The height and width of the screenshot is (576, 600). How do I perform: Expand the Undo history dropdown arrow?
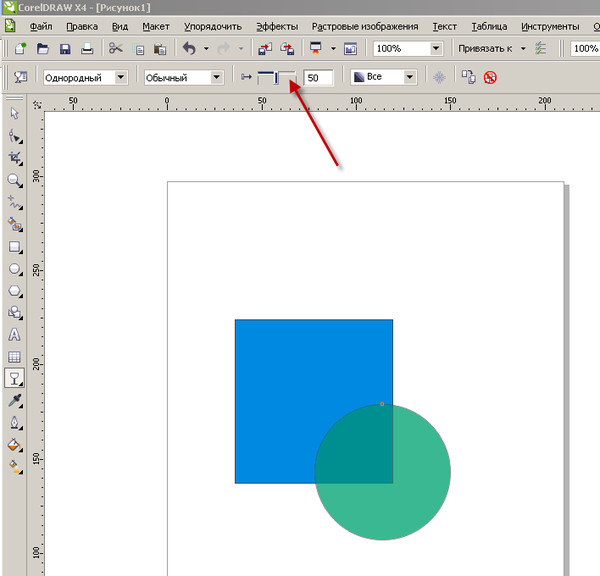pyautogui.click(x=206, y=49)
